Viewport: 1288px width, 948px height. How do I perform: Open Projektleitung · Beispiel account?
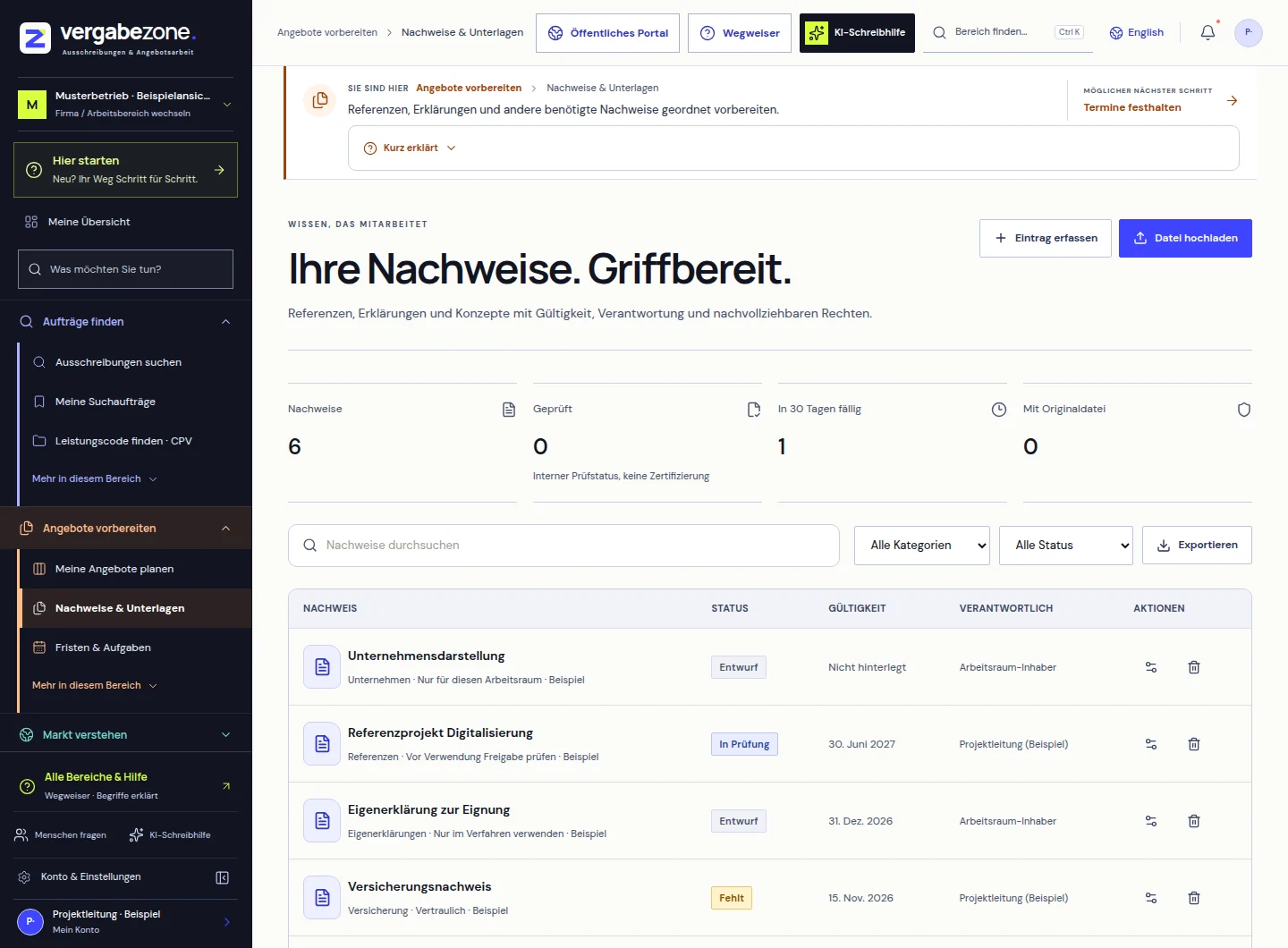click(125, 922)
